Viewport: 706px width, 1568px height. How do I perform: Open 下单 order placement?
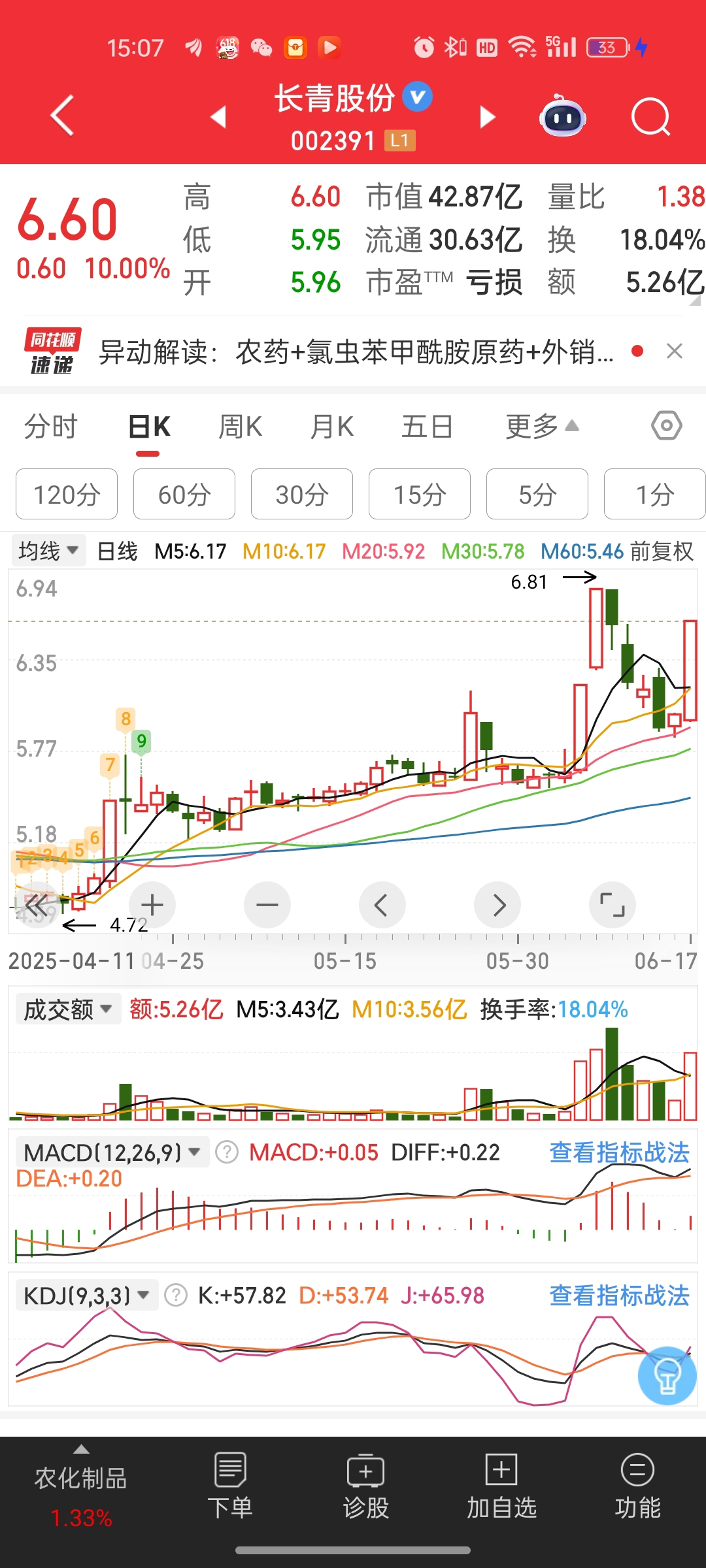coord(229,1486)
